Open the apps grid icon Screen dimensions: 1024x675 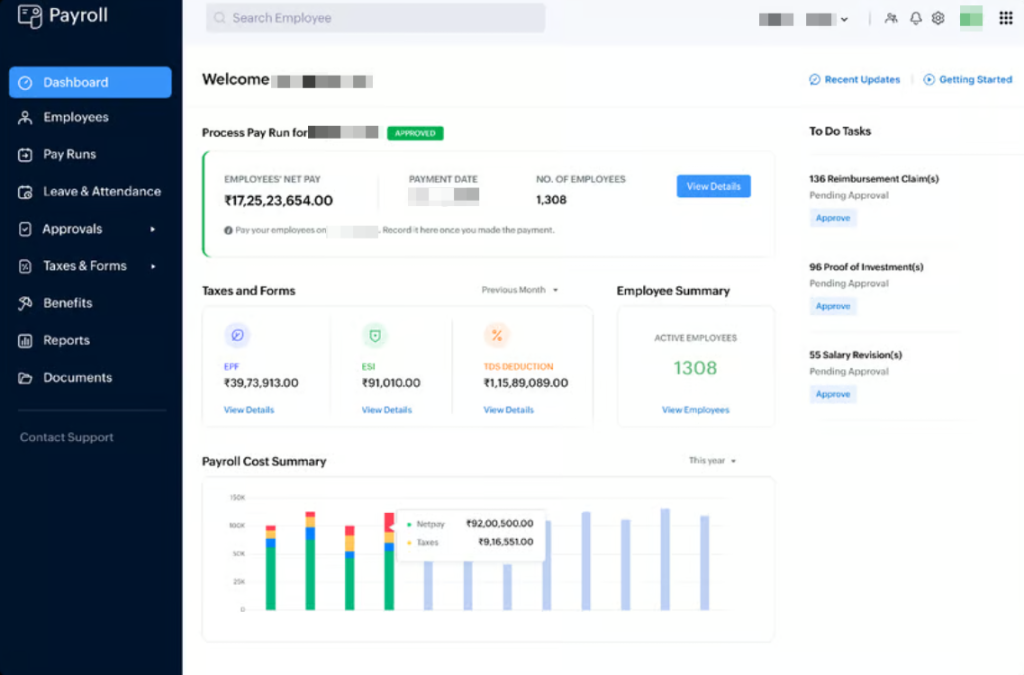[x=1006, y=18]
